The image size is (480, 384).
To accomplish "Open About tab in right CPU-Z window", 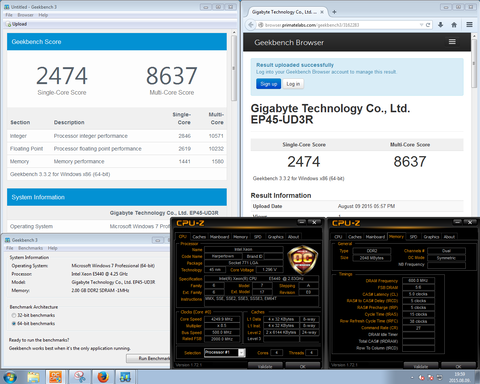I will click(449, 237).
